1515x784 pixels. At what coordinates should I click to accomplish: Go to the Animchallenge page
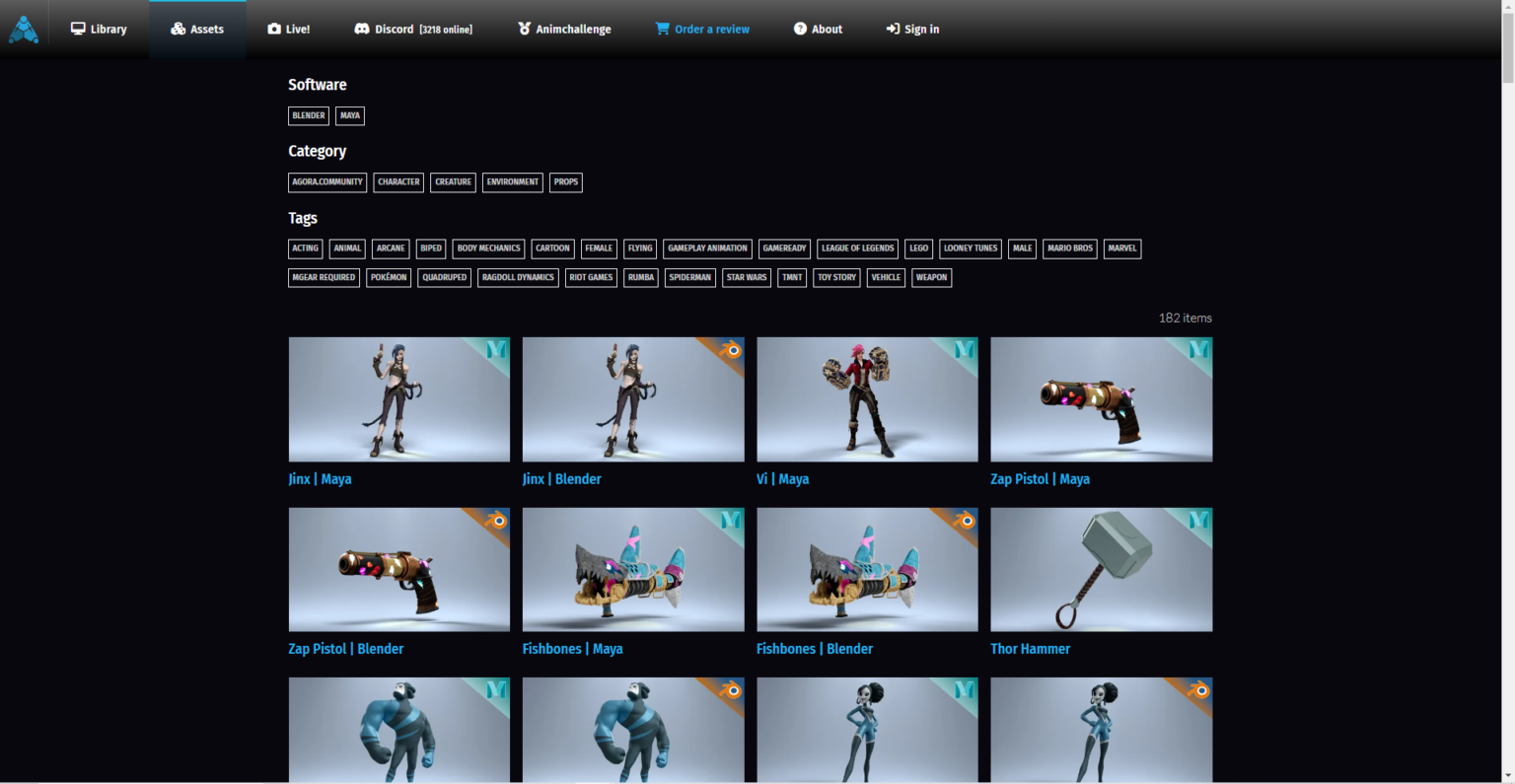[564, 30]
